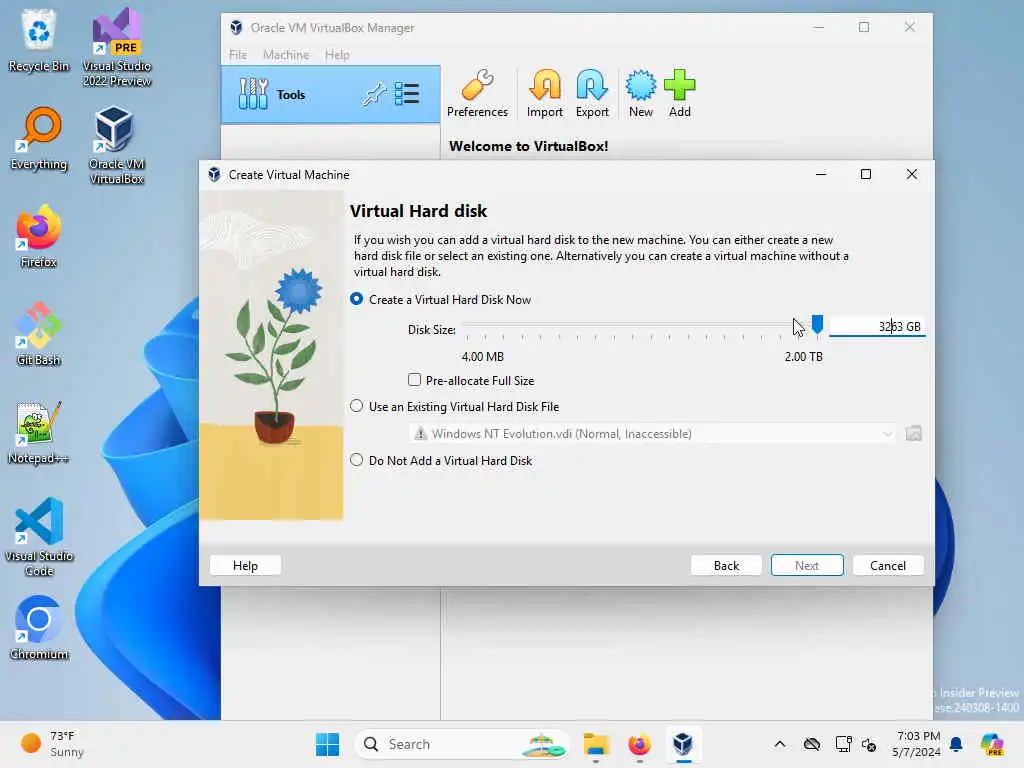The height and width of the screenshot is (768, 1024).
Task: Open Recycle Bin on desktop
Action: point(39,40)
